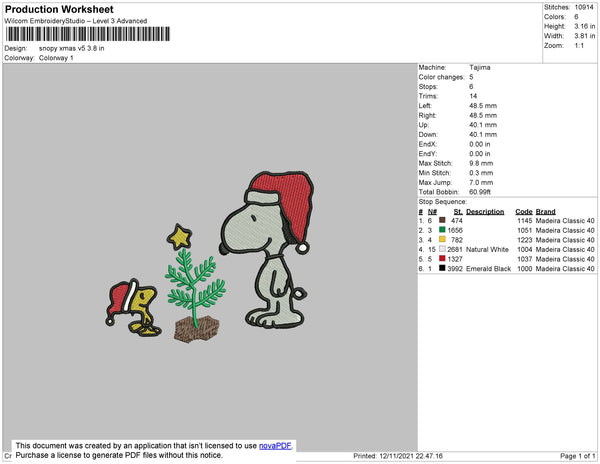
Task: Click the 'Colorway 1' value
Action: 56,58
